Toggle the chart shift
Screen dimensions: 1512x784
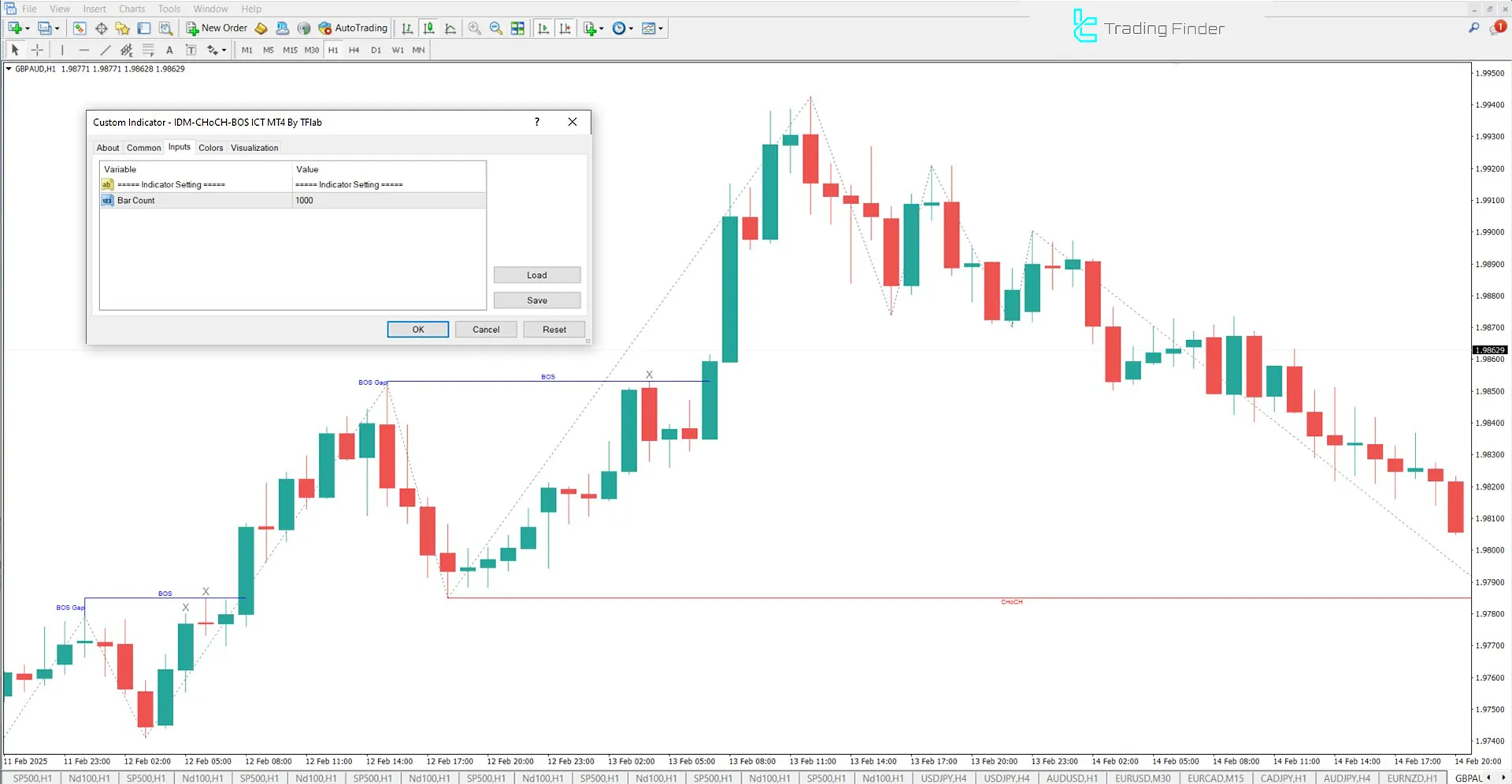(565, 28)
